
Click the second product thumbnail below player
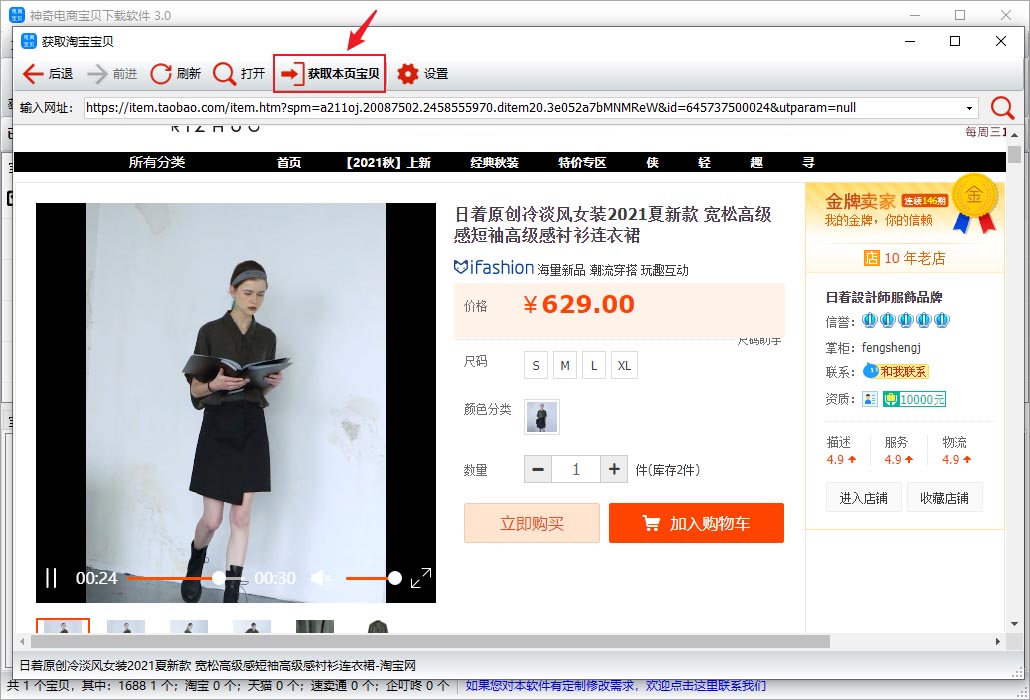(x=125, y=626)
